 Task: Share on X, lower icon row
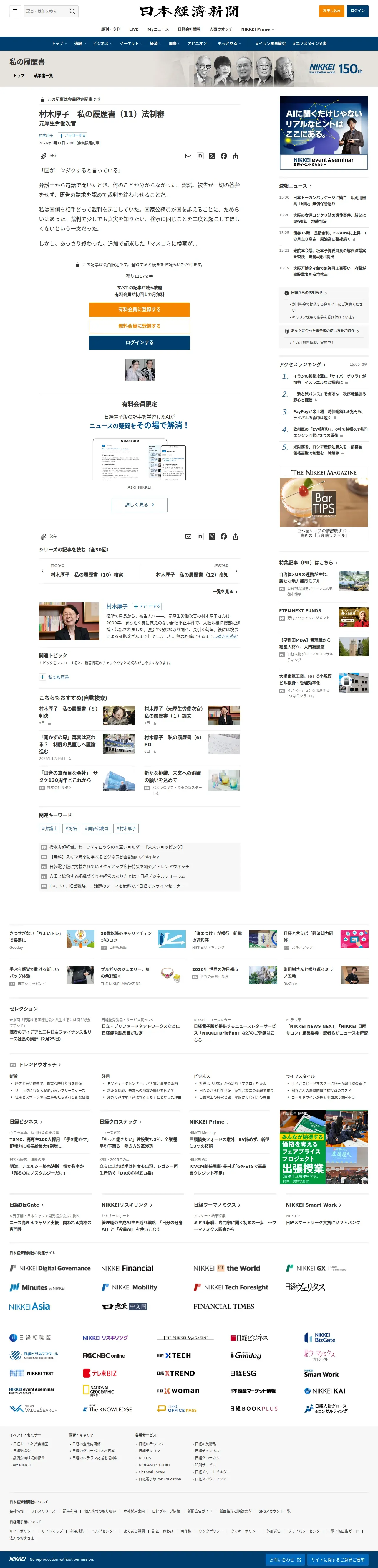click(x=211, y=536)
